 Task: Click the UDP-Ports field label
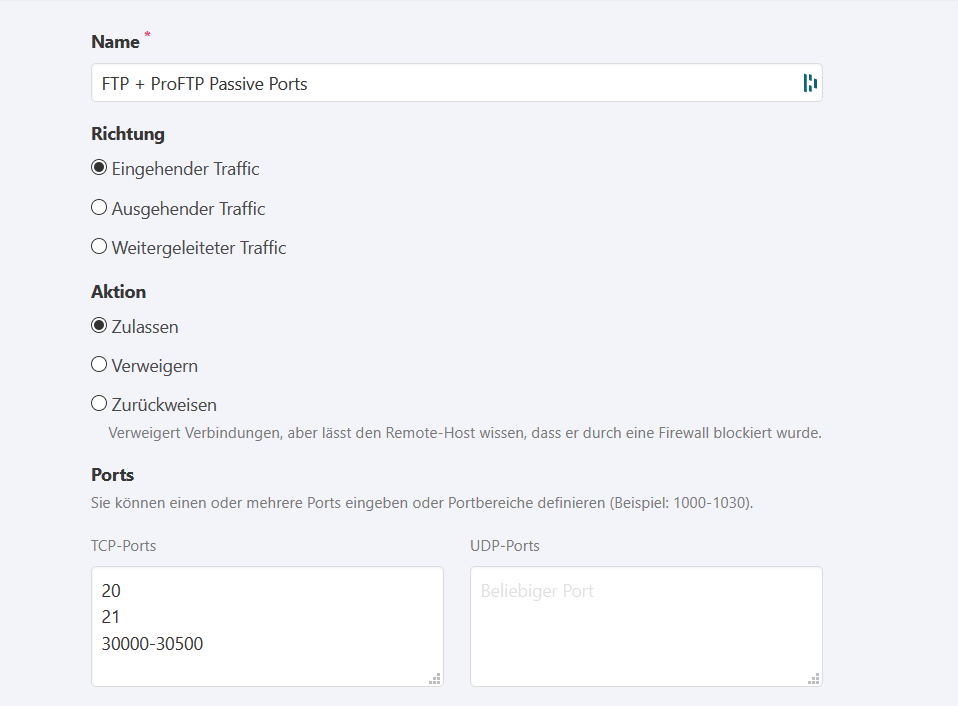[x=504, y=546]
